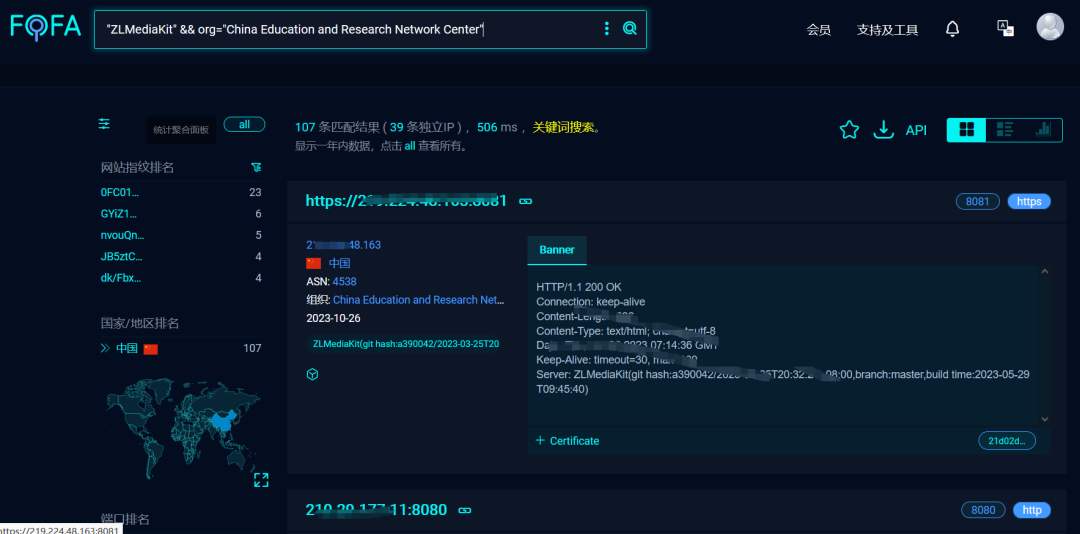Click the all link in the results note
Image resolution: width=1080 pixels, height=534 pixels.
[410, 146]
